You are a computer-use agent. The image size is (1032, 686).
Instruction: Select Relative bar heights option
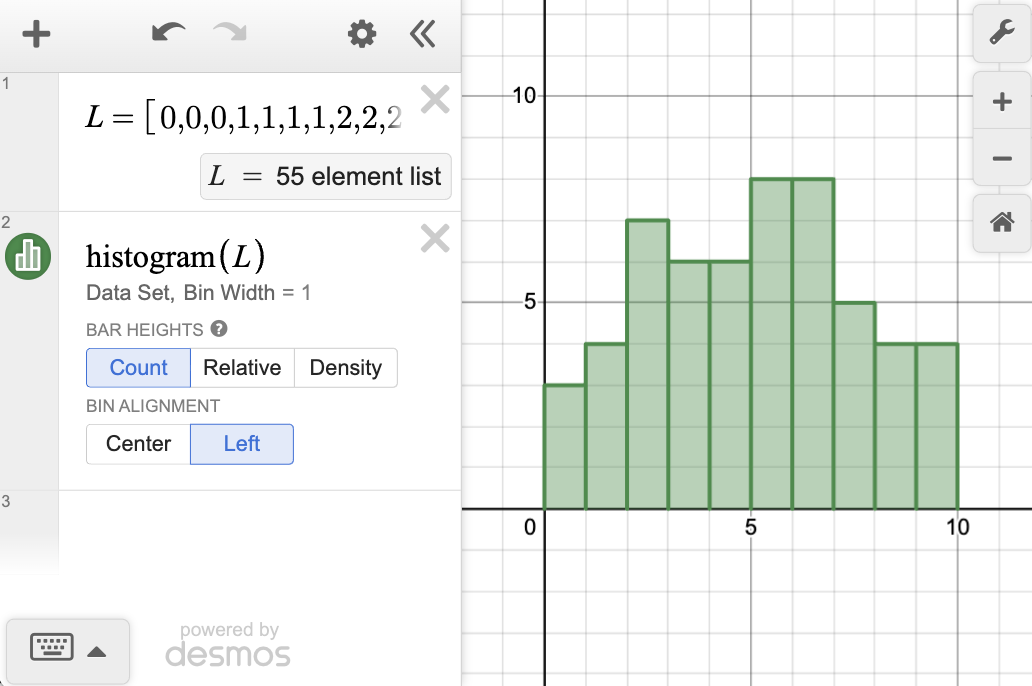coord(242,368)
